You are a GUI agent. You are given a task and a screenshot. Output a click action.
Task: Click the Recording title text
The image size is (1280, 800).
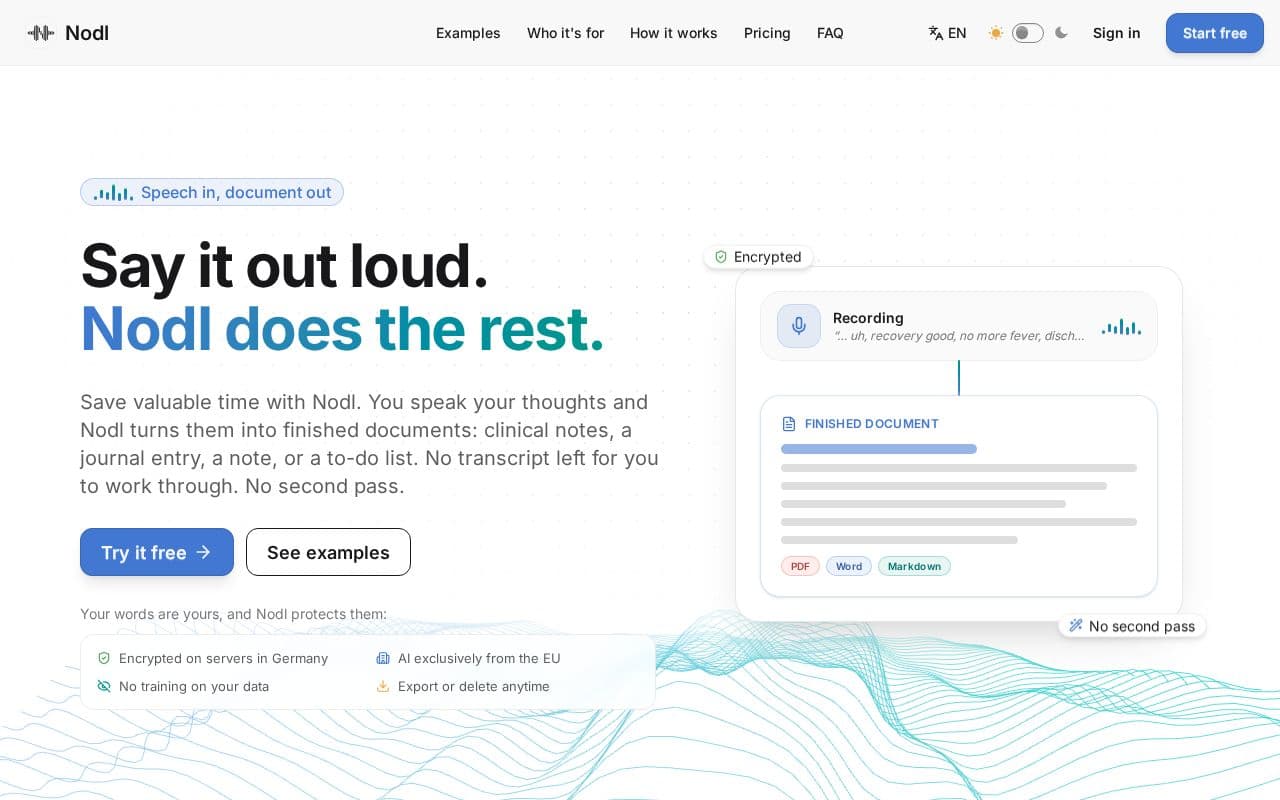pos(868,318)
